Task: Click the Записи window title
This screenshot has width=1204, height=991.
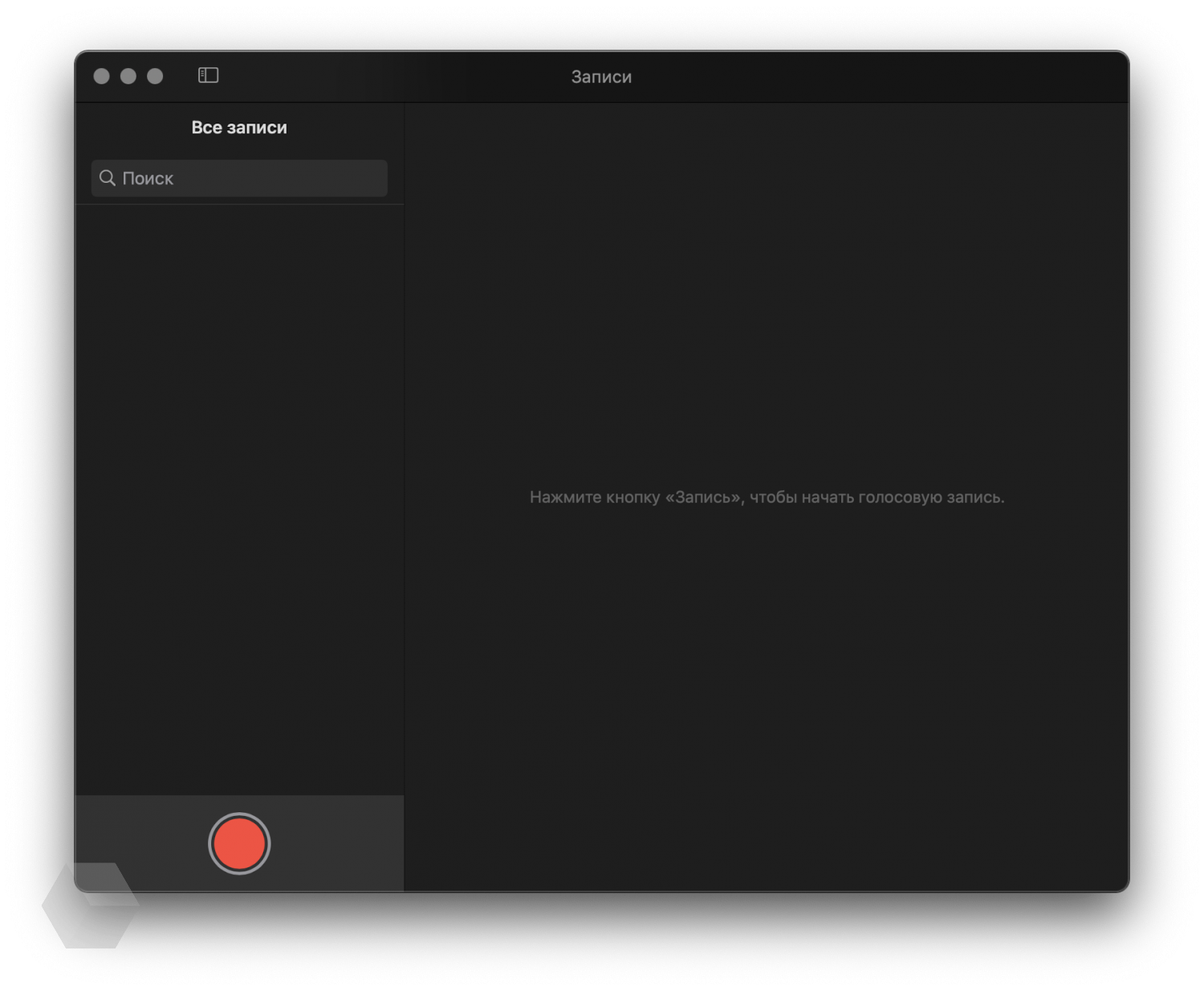Action: tap(601, 77)
